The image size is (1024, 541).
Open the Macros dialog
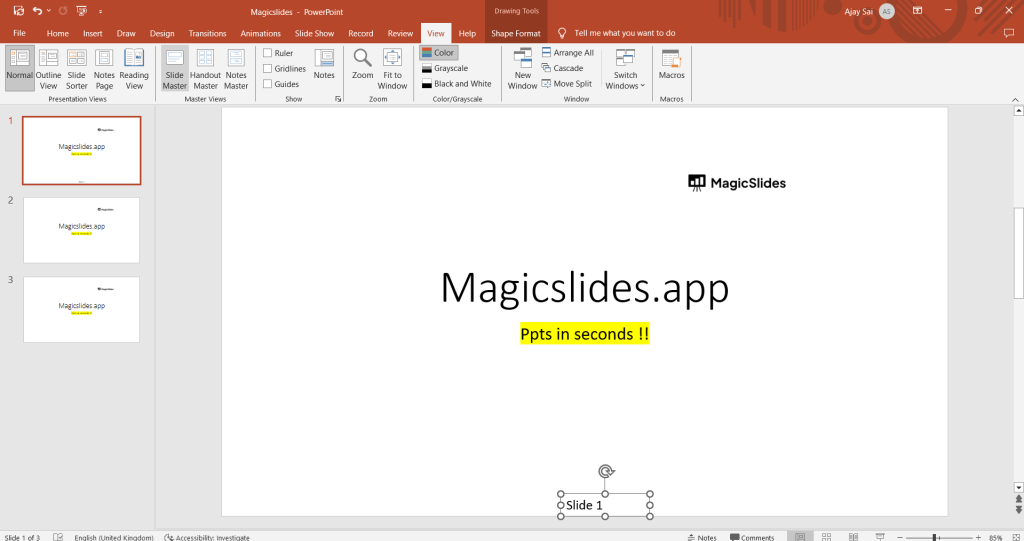671,64
